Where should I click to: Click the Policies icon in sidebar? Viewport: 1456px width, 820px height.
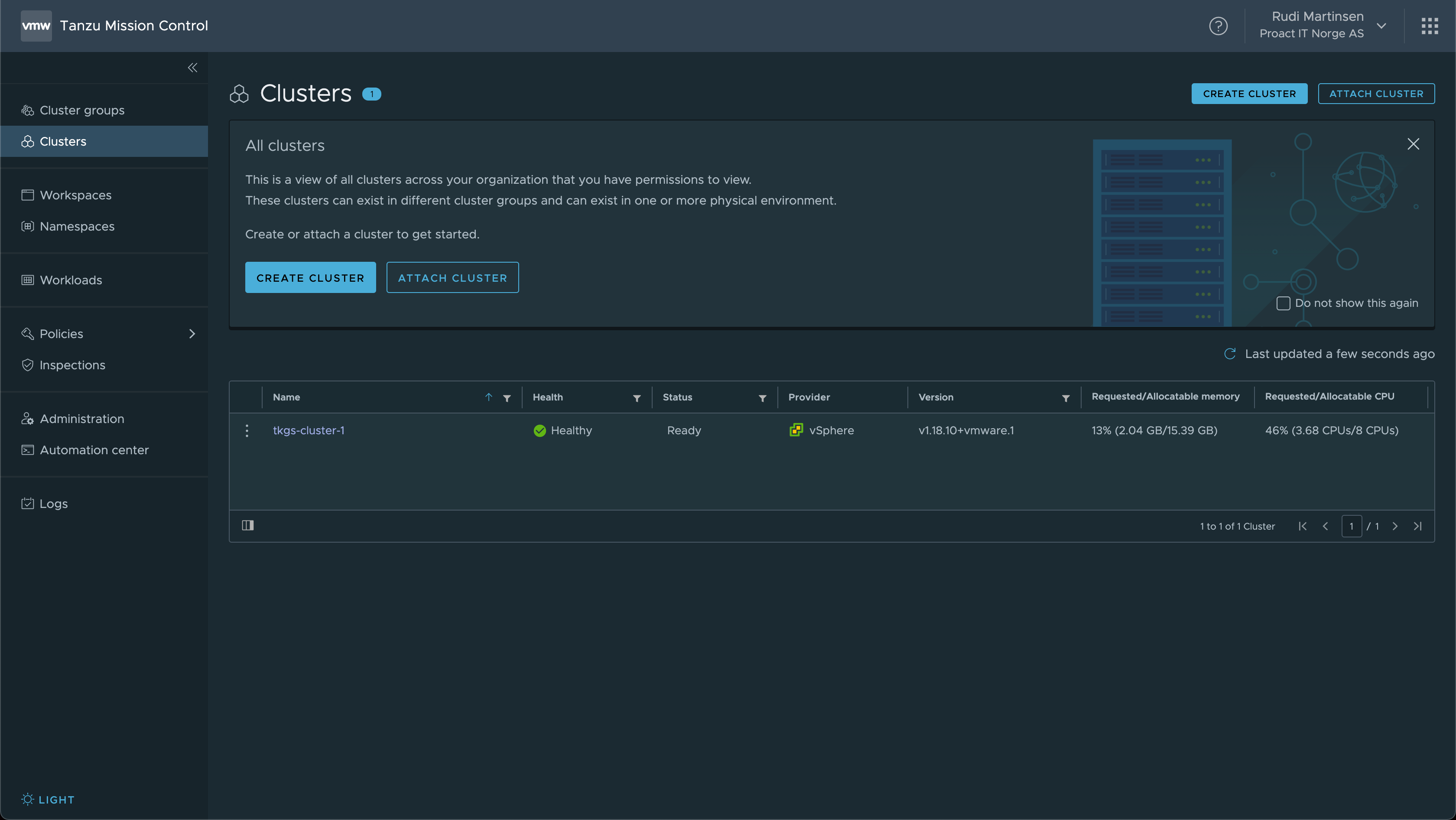26,333
